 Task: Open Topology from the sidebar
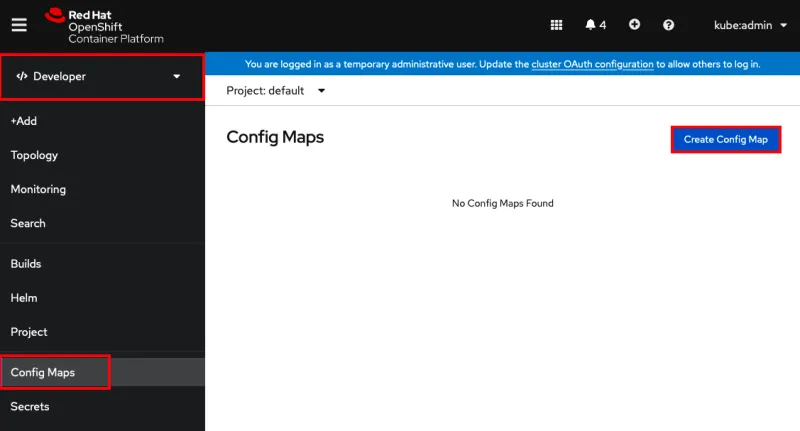[34, 155]
